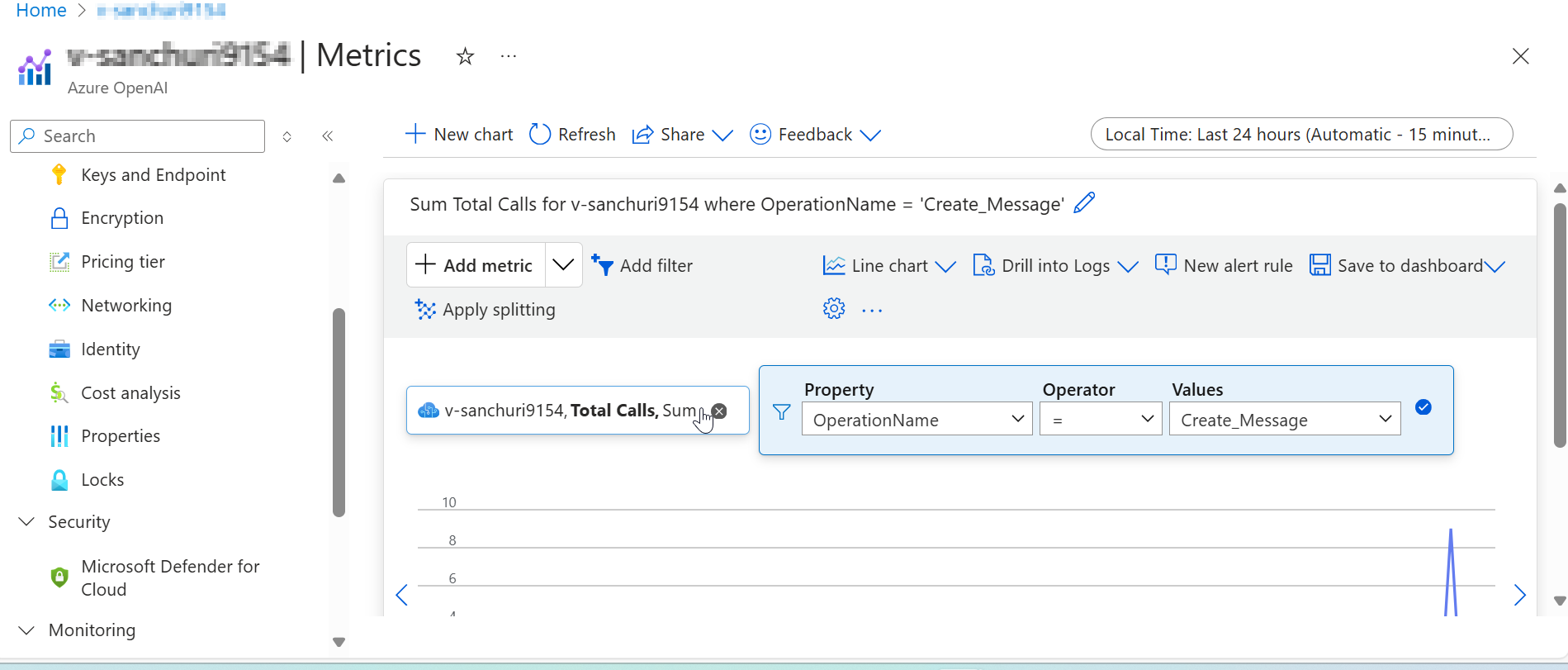
Task: Open the Line chart type dropdown
Action: click(889, 266)
